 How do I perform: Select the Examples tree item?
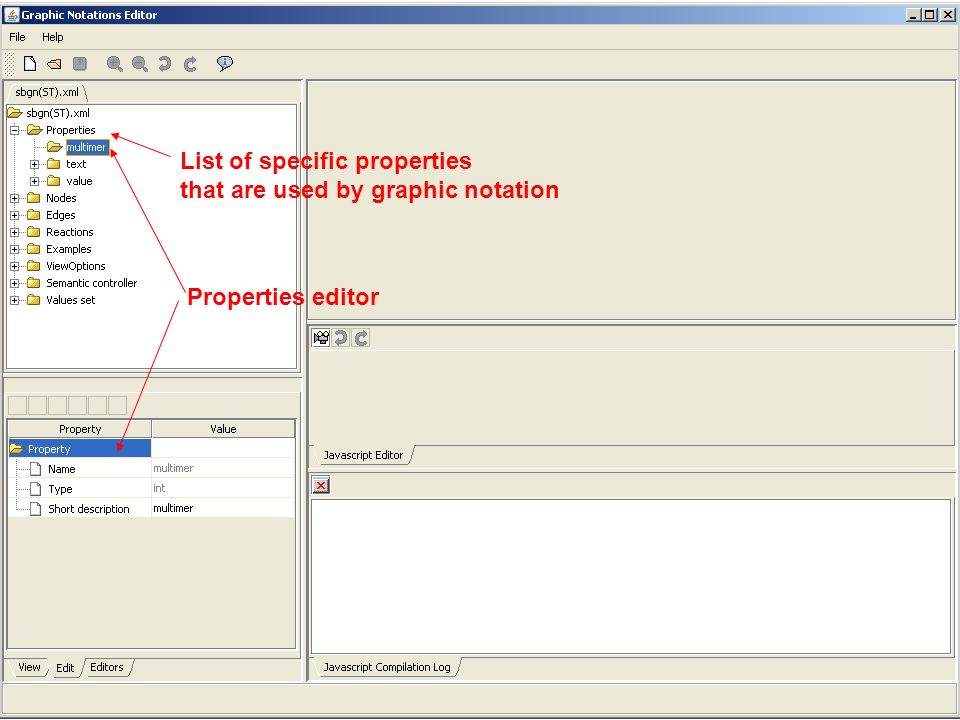69,249
